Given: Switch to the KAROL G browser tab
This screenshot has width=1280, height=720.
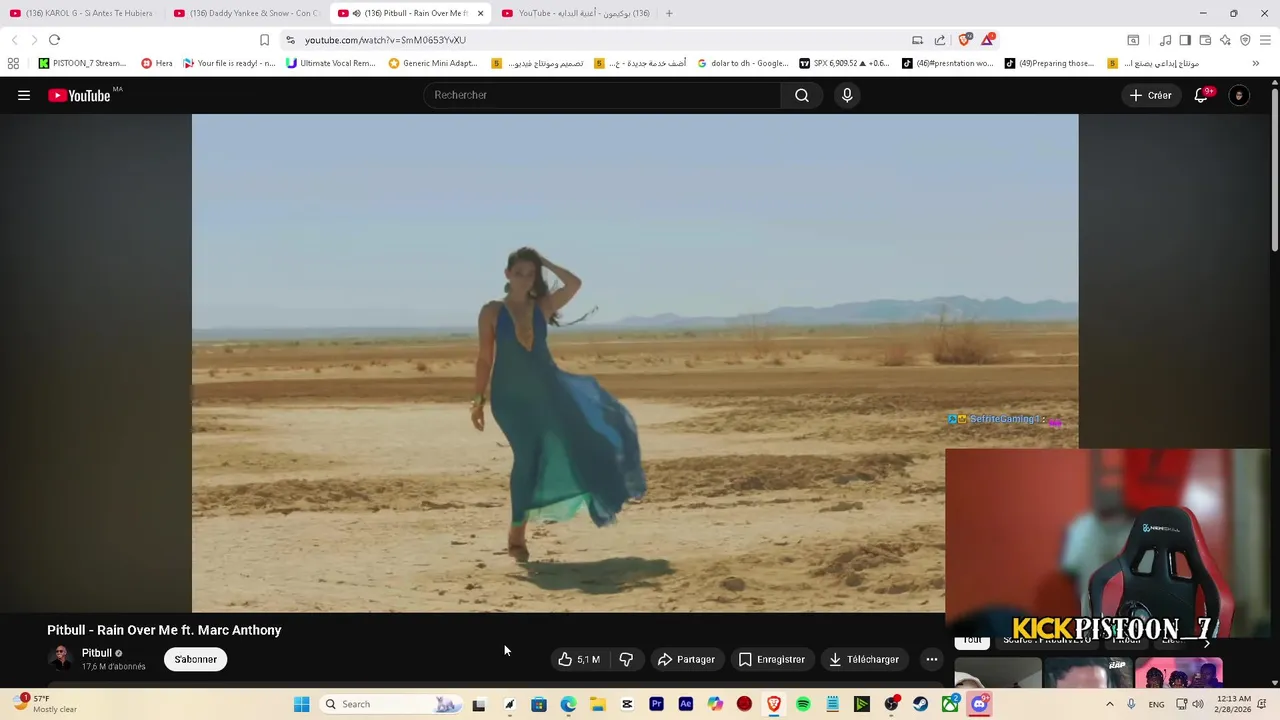Looking at the screenshot, I should pyautogui.click(x=81, y=13).
